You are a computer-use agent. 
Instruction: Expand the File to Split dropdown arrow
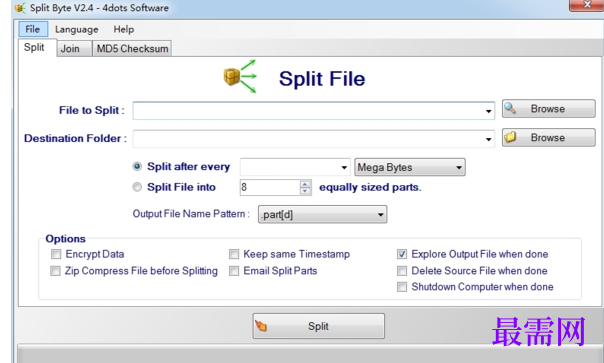pos(488,111)
